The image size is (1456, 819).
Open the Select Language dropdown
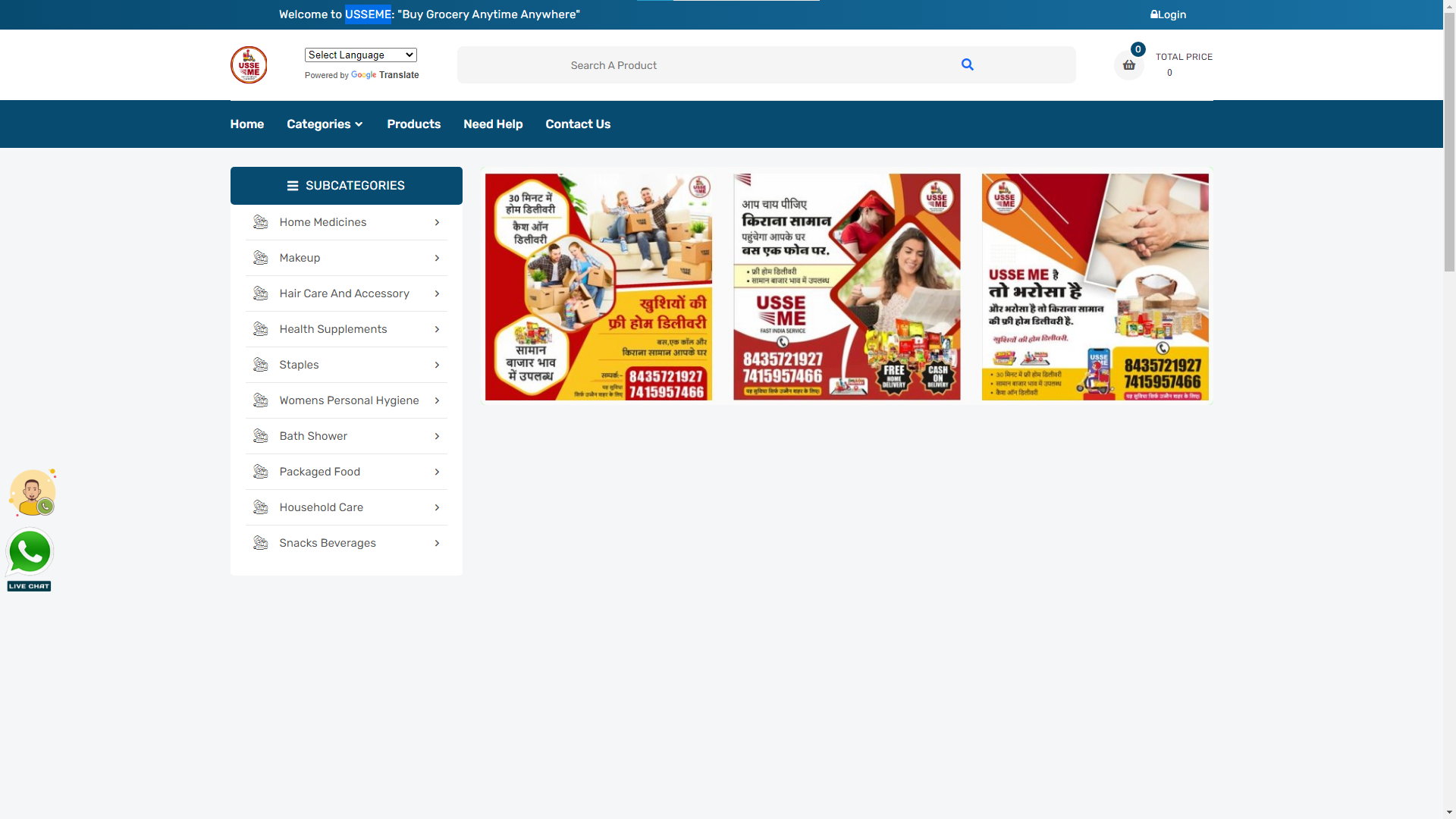pos(361,55)
